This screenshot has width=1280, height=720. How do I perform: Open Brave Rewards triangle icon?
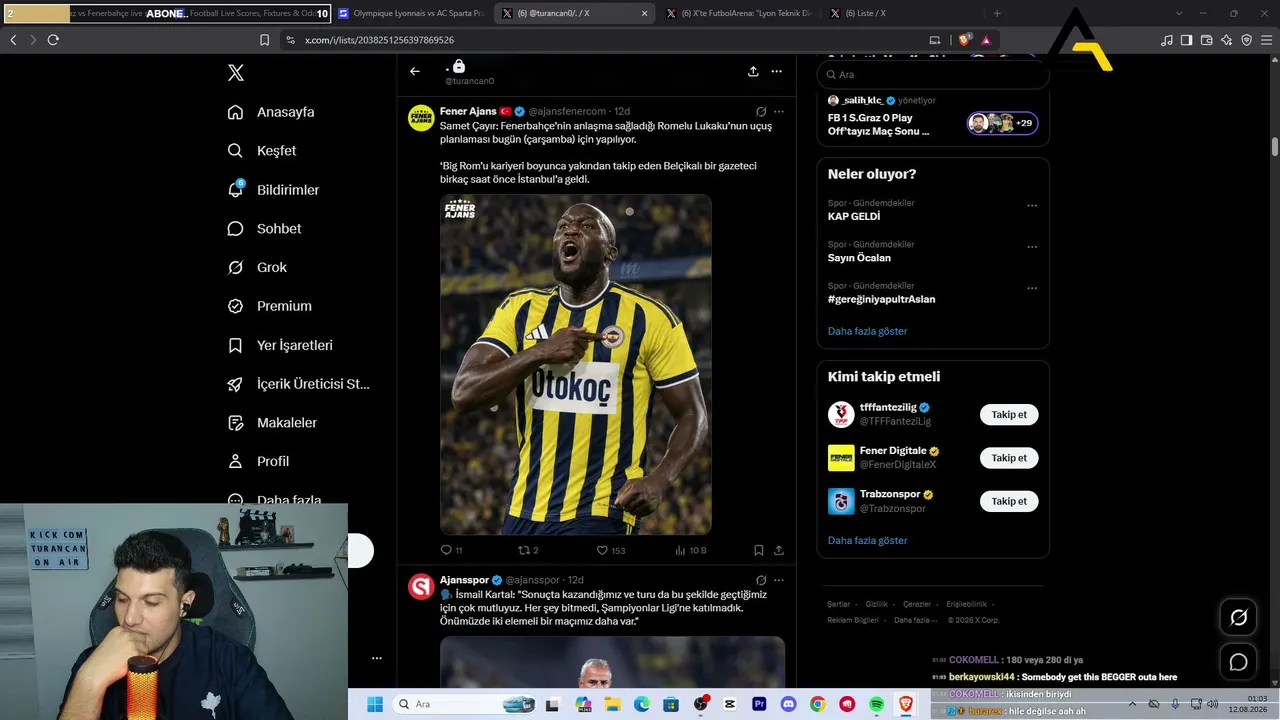point(986,40)
